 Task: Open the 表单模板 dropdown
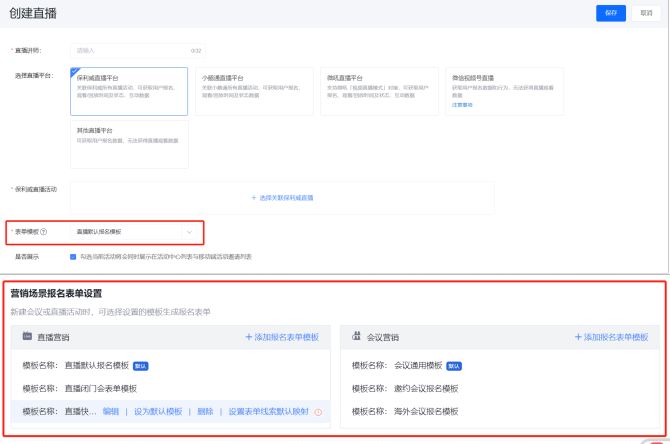tap(136, 232)
